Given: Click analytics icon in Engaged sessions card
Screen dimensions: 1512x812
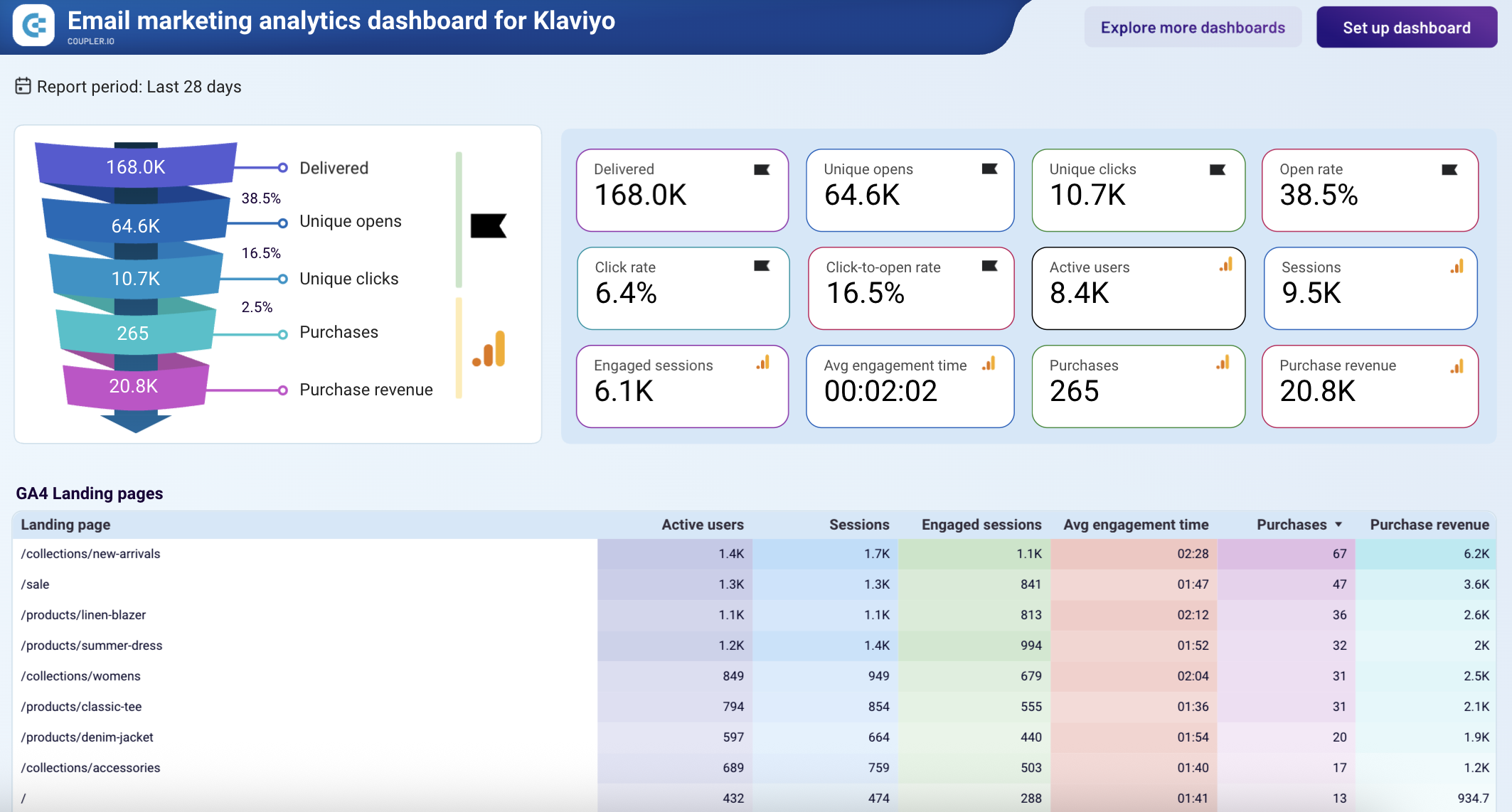Looking at the screenshot, I should point(763,363).
